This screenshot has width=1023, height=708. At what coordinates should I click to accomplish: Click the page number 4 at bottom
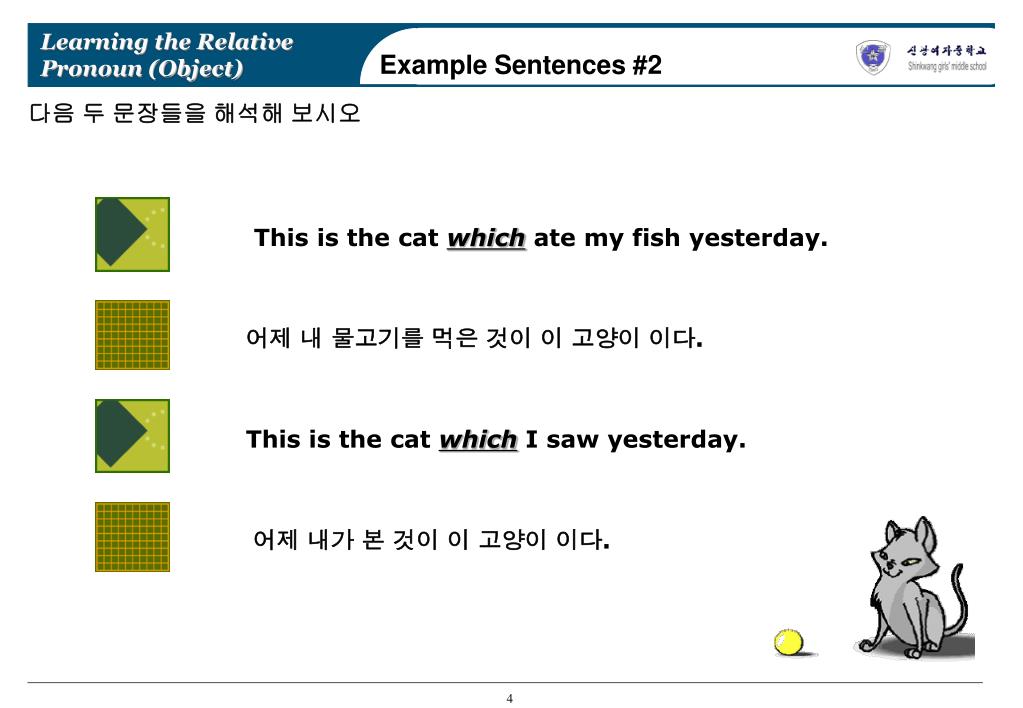(x=510, y=698)
